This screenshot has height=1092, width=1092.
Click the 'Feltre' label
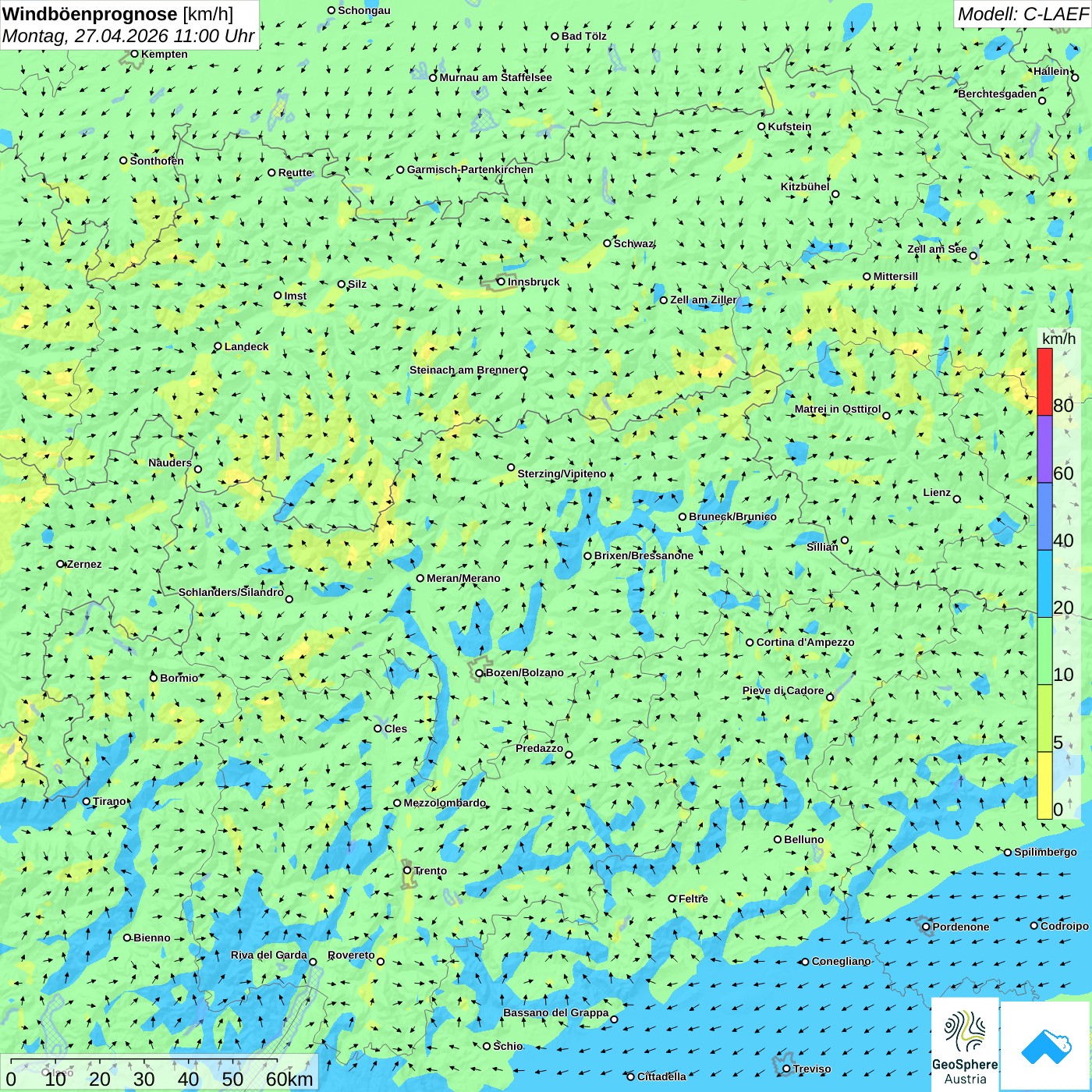point(693,899)
